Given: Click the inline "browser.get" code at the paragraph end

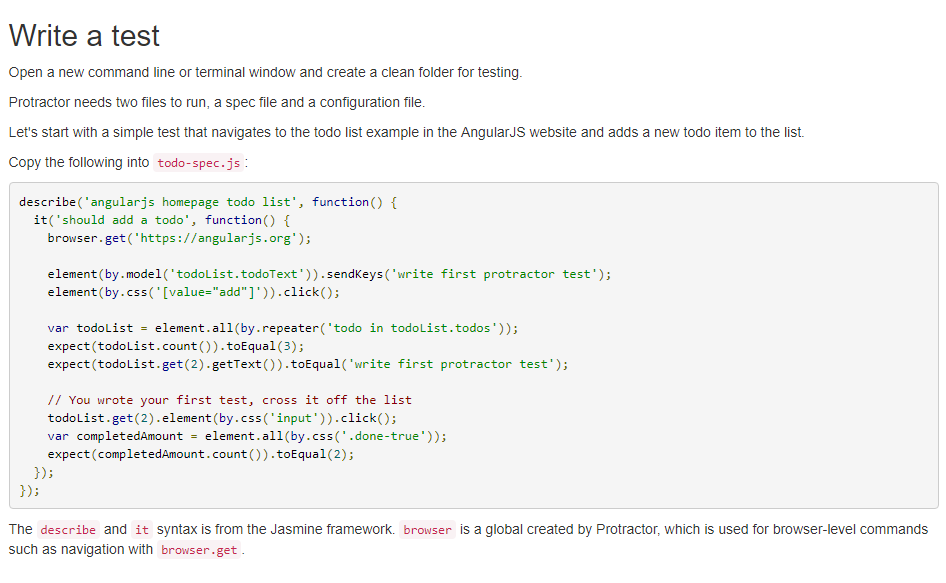Looking at the screenshot, I should (x=200, y=550).
